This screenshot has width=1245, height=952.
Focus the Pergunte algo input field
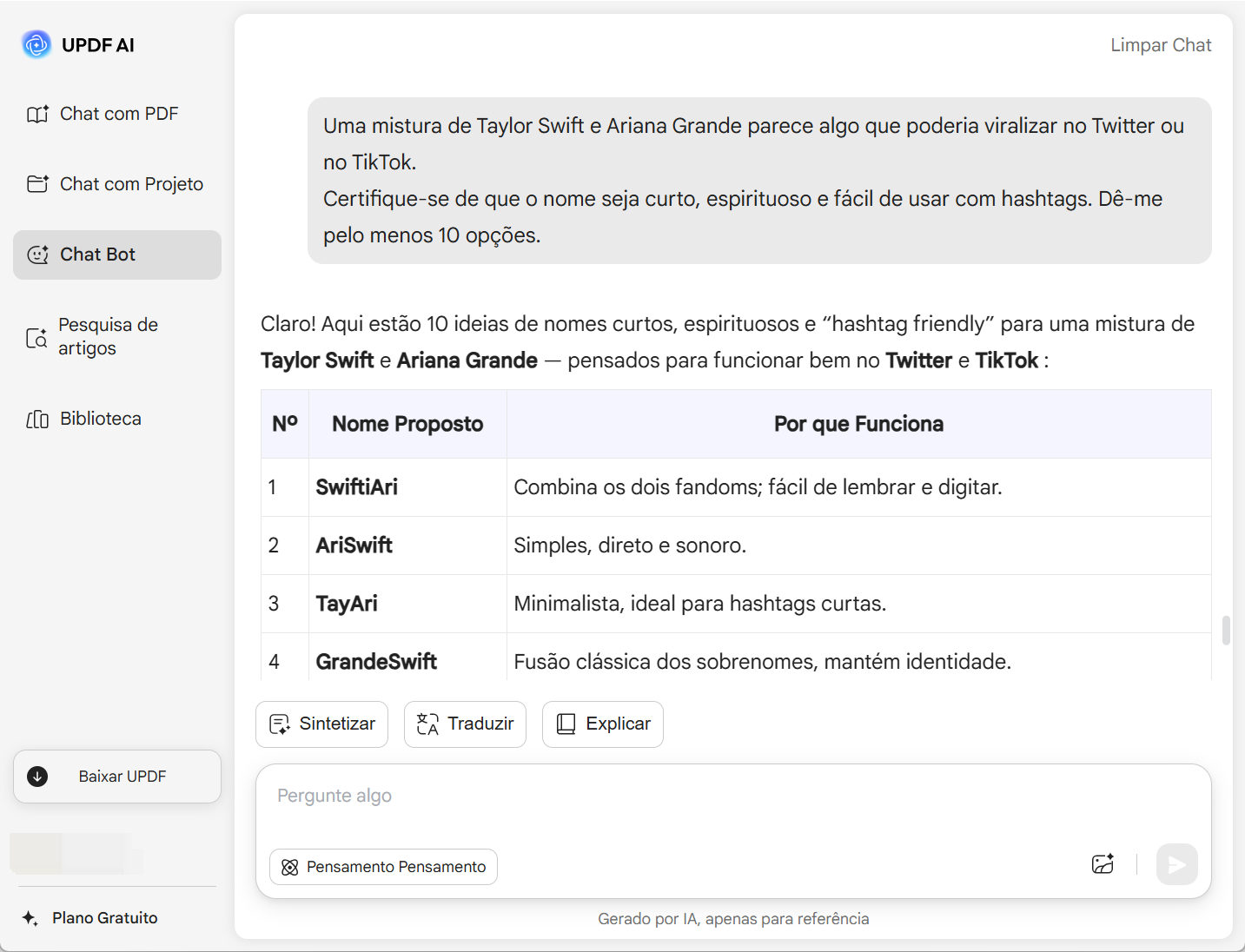pyautogui.click(x=733, y=797)
